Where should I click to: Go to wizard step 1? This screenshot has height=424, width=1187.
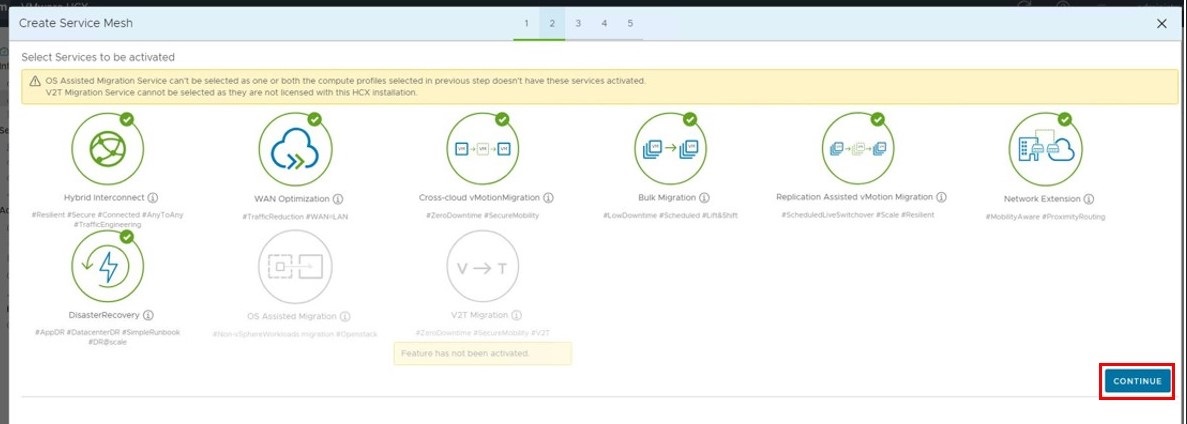[525, 22]
